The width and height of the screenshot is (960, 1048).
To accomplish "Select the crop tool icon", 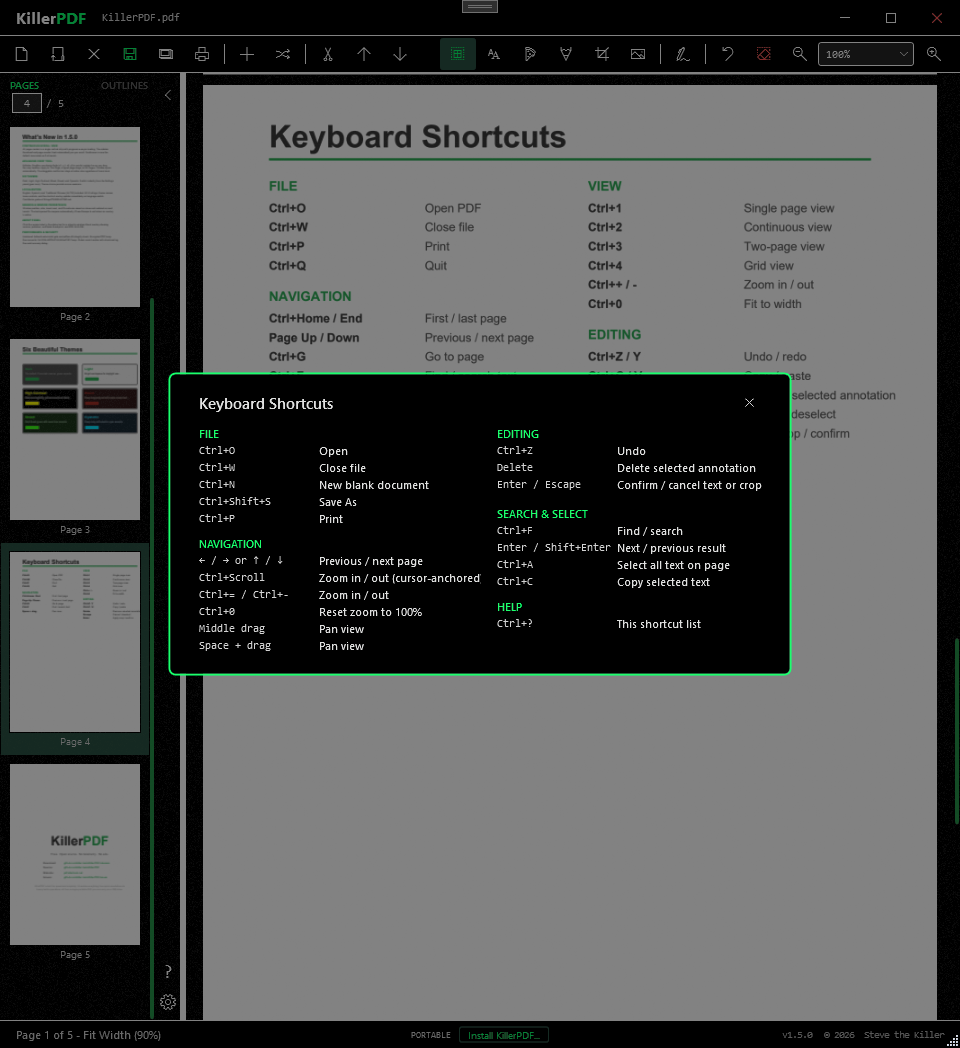I will (602, 54).
